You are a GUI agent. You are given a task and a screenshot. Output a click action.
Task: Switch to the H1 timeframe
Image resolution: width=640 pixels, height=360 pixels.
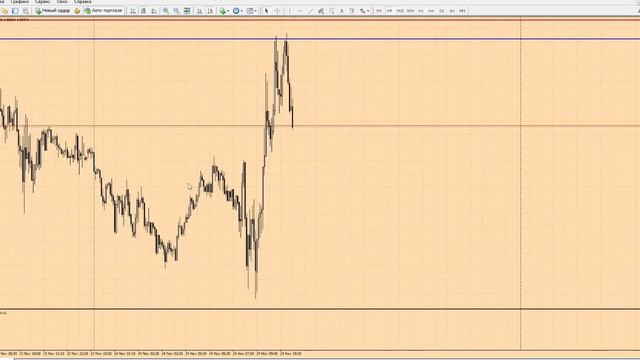421,11
